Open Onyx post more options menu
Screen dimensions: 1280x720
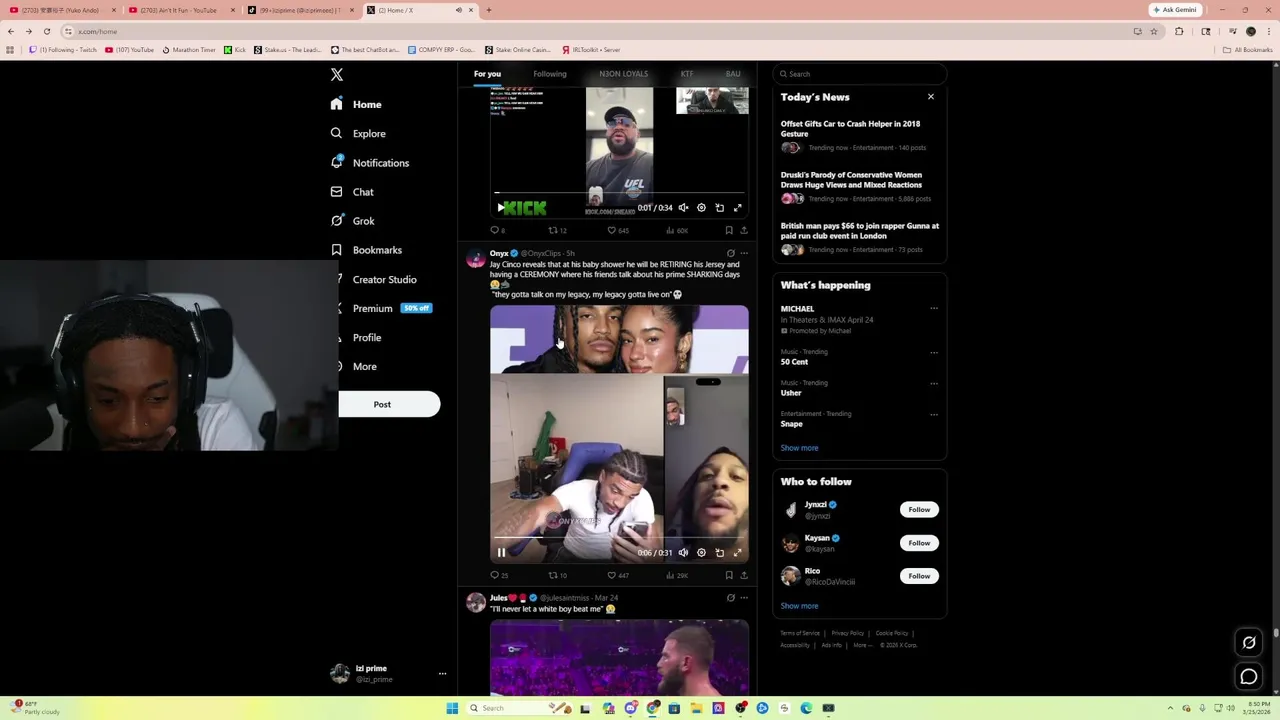pyautogui.click(x=744, y=253)
